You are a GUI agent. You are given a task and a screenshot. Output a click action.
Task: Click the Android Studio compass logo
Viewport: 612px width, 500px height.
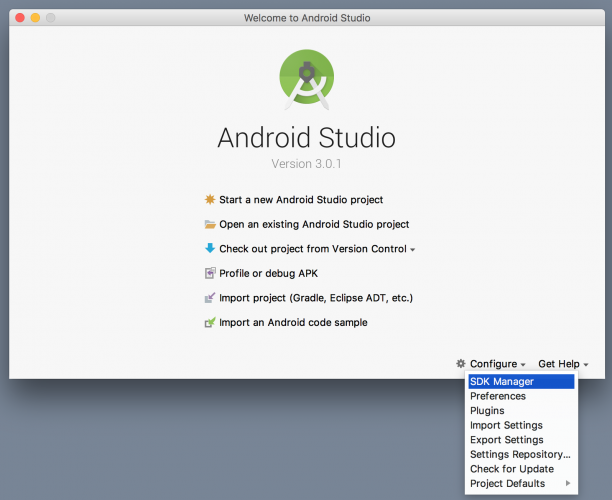(306, 78)
